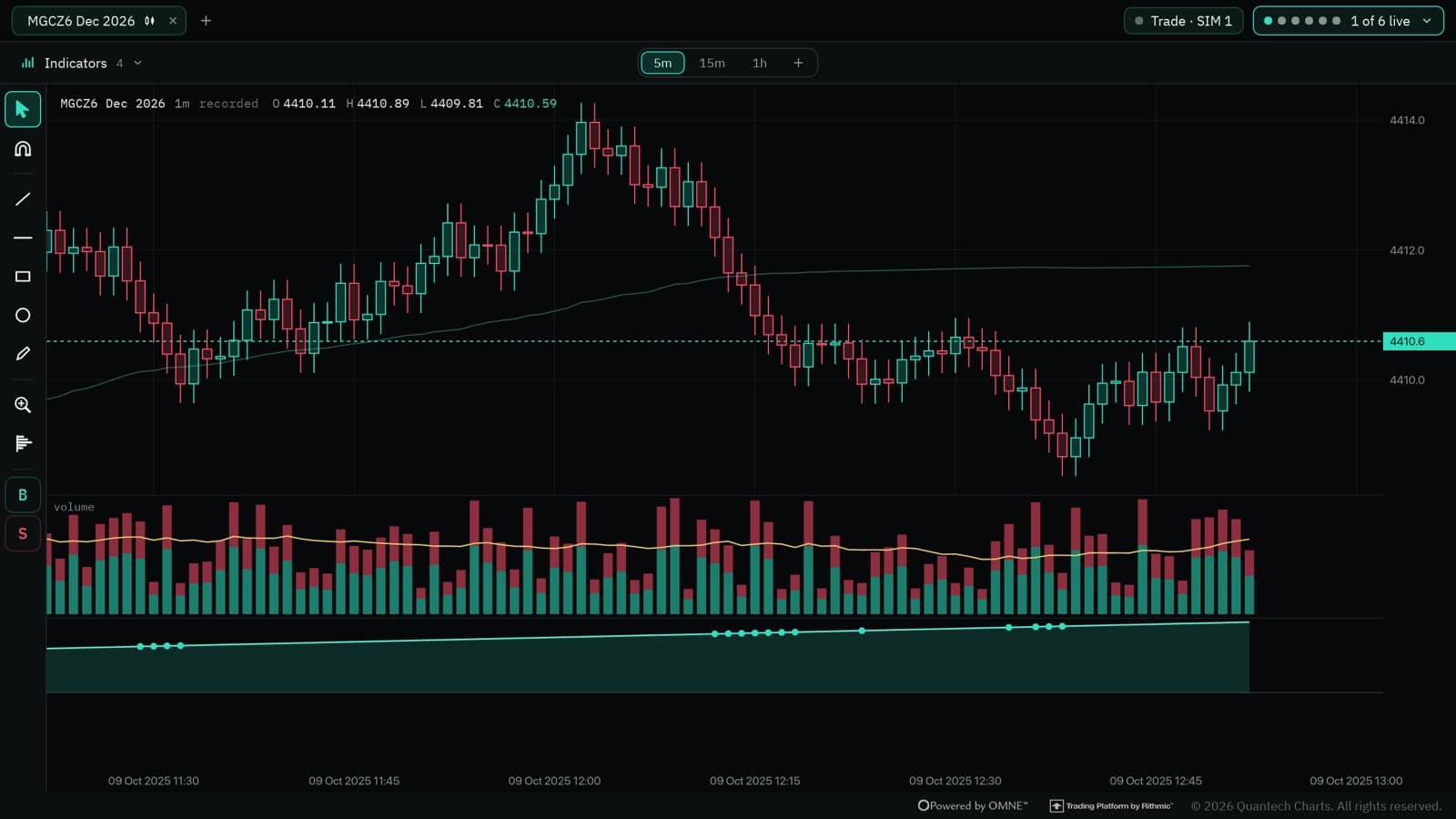The height and width of the screenshot is (819, 1456).
Task: Select the cursor pointer tool
Action: pos(23,109)
